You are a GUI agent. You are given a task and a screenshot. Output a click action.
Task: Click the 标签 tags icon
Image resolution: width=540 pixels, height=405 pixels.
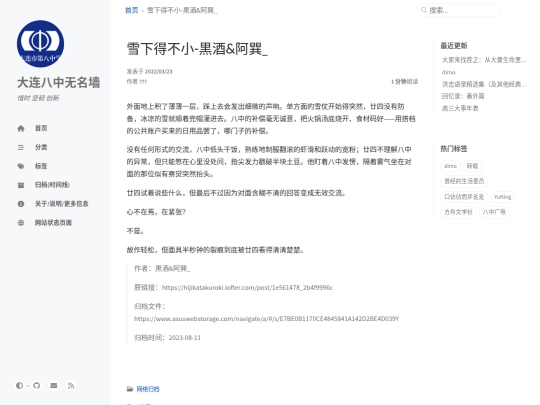pos(21,166)
